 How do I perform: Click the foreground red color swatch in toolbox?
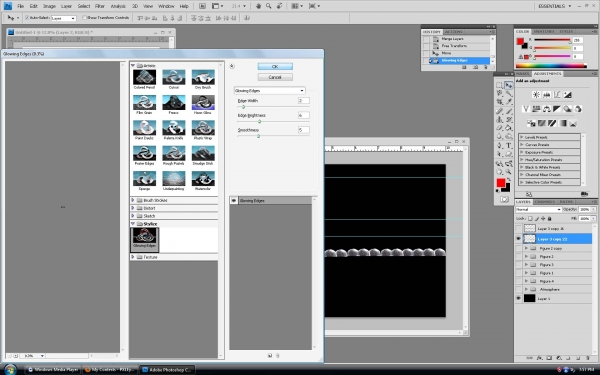(x=501, y=183)
